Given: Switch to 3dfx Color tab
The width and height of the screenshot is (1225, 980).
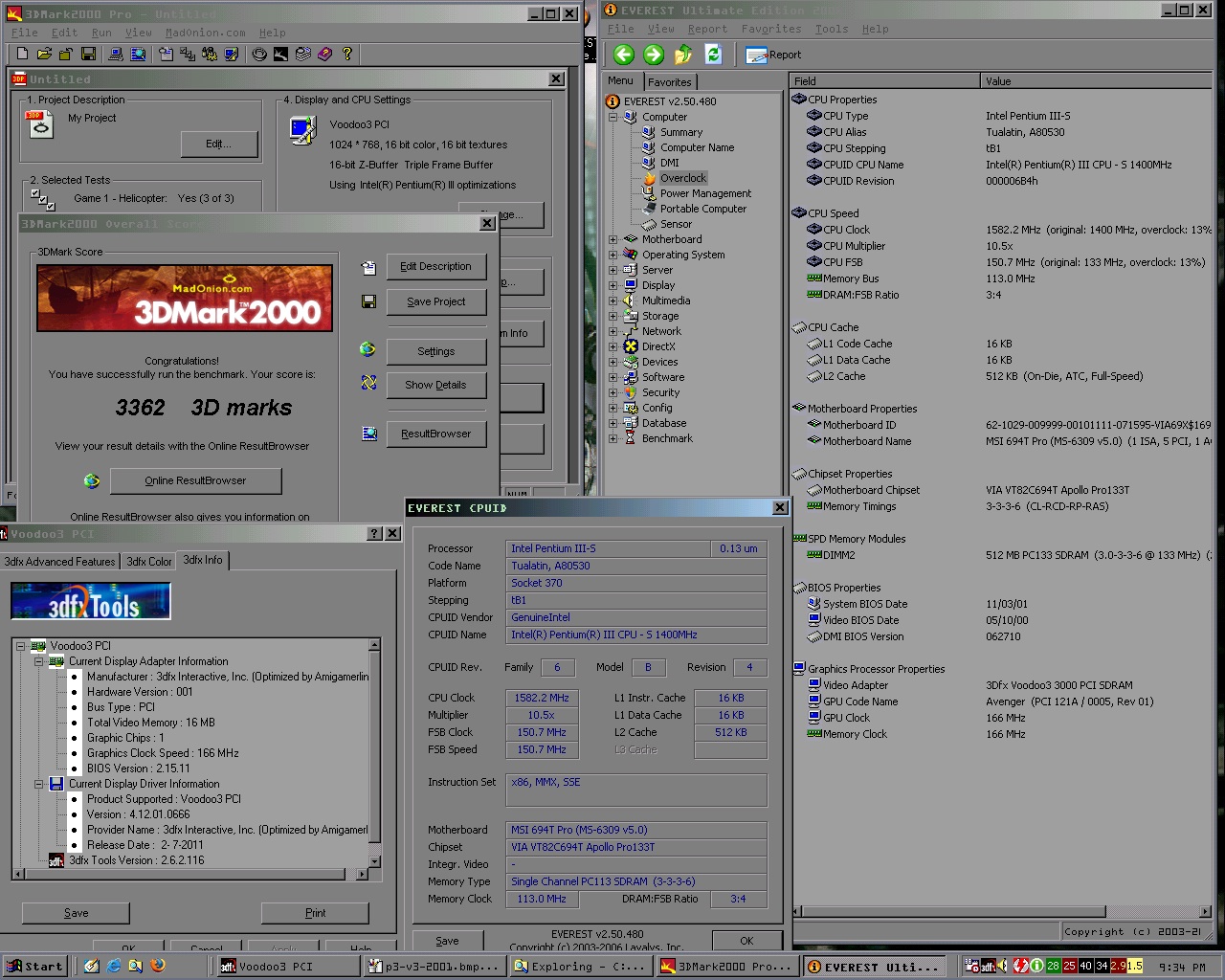Looking at the screenshot, I should click(x=149, y=562).
